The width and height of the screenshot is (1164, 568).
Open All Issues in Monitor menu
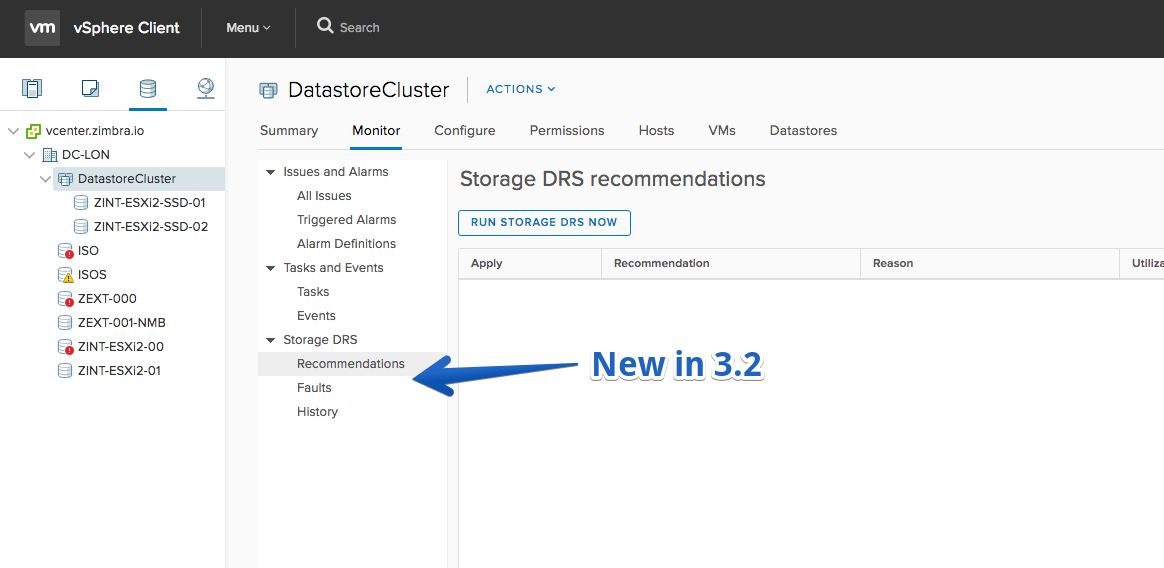(x=324, y=196)
